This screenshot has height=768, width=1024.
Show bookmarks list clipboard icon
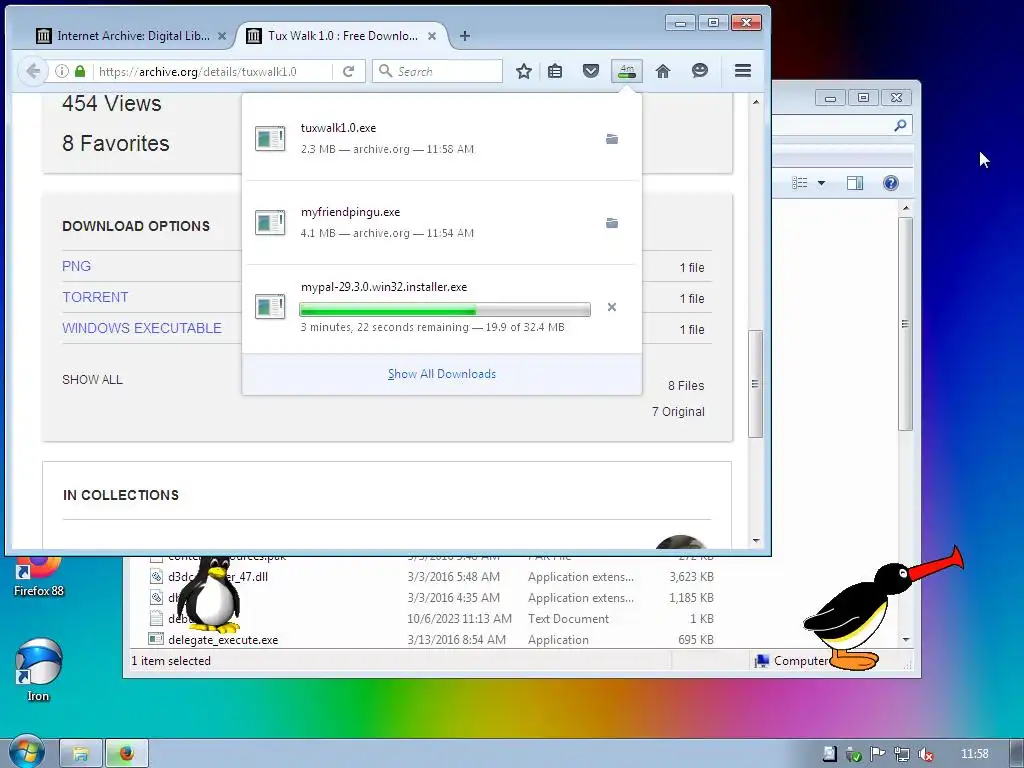click(x=555, y=71)
